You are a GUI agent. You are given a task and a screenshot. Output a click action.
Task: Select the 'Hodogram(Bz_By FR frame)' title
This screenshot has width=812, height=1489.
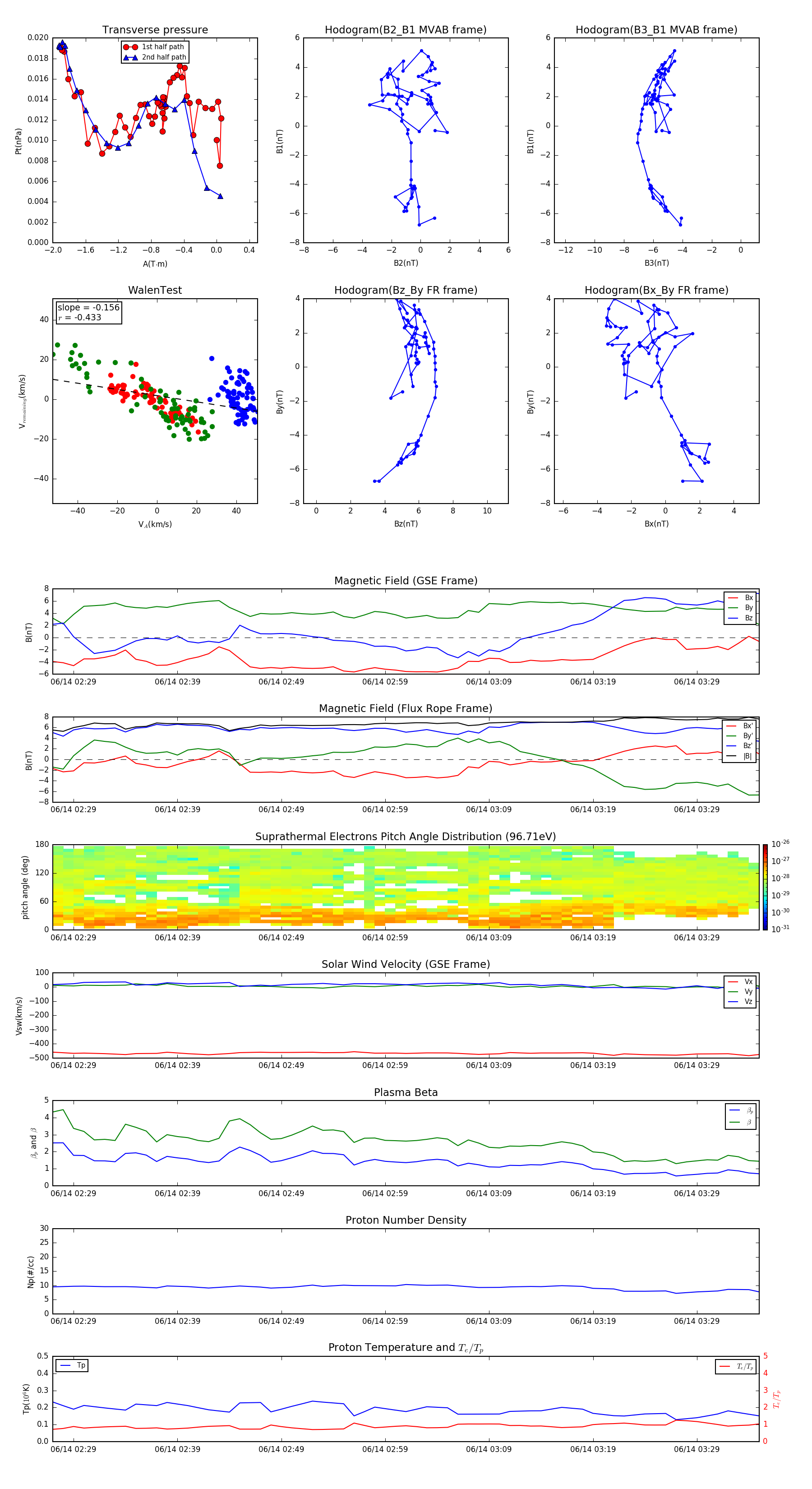[406, 290]
